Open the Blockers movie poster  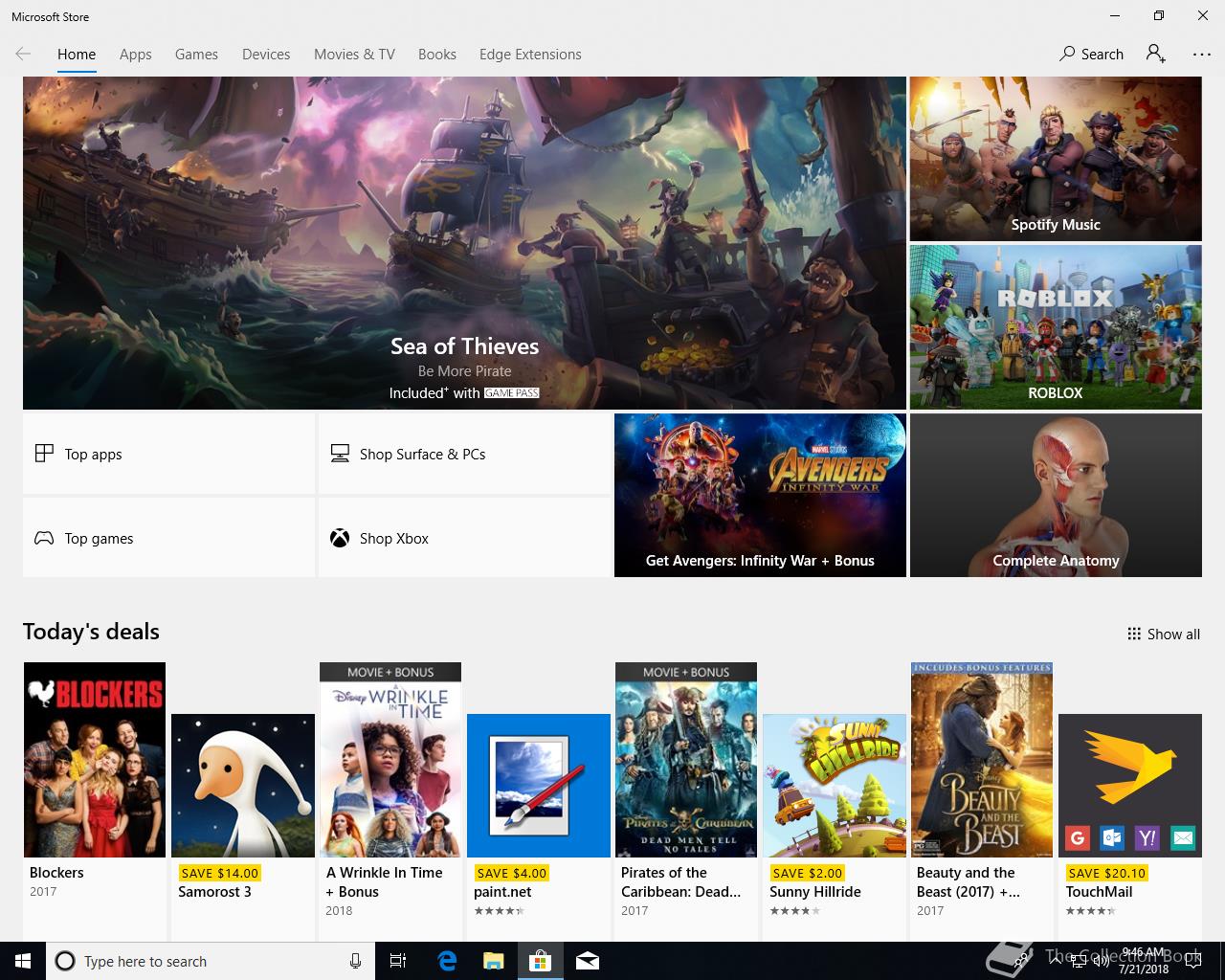click(95, 760)
